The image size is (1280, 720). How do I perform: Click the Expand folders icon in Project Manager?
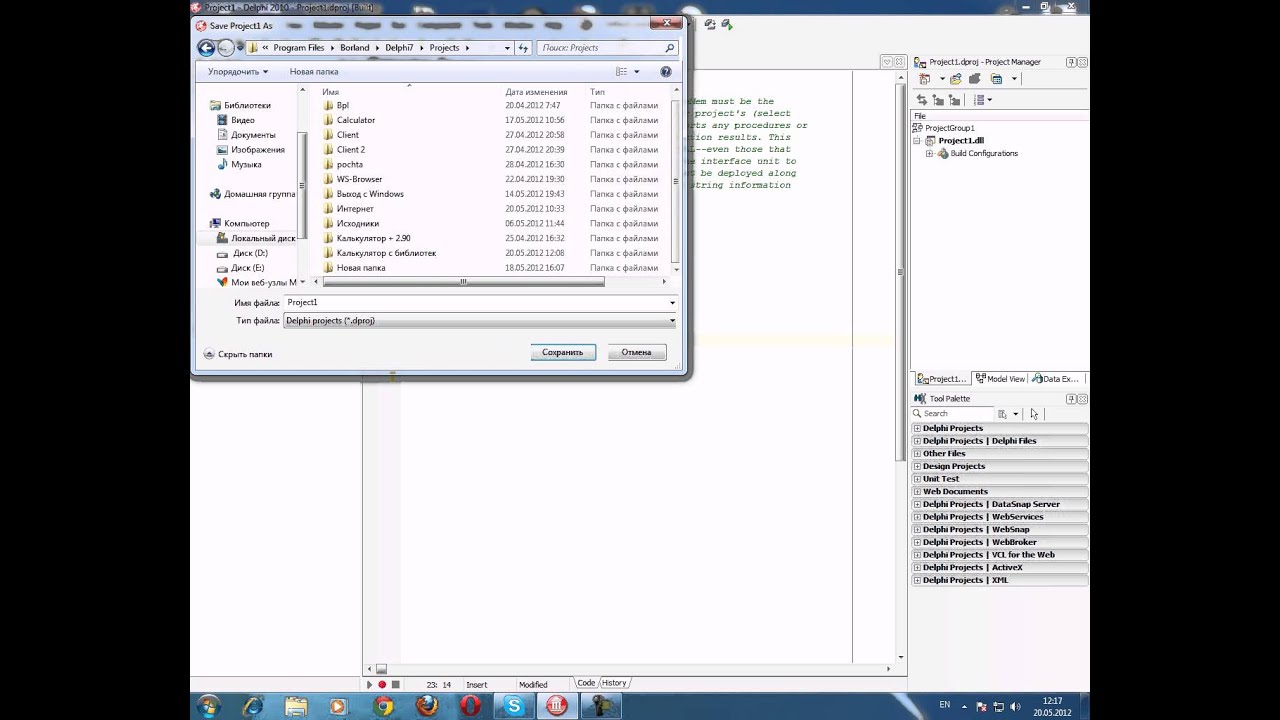coord(938,100)
